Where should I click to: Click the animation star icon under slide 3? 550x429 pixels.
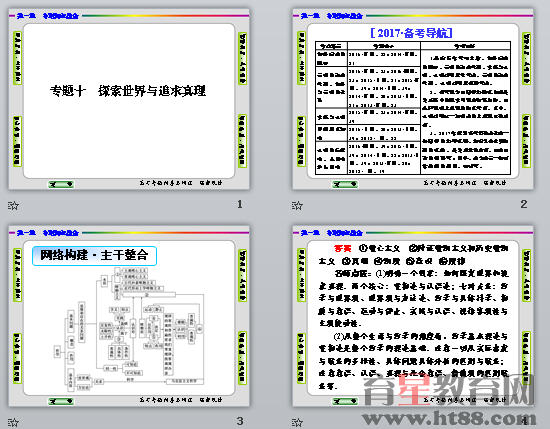click(13, 422)
